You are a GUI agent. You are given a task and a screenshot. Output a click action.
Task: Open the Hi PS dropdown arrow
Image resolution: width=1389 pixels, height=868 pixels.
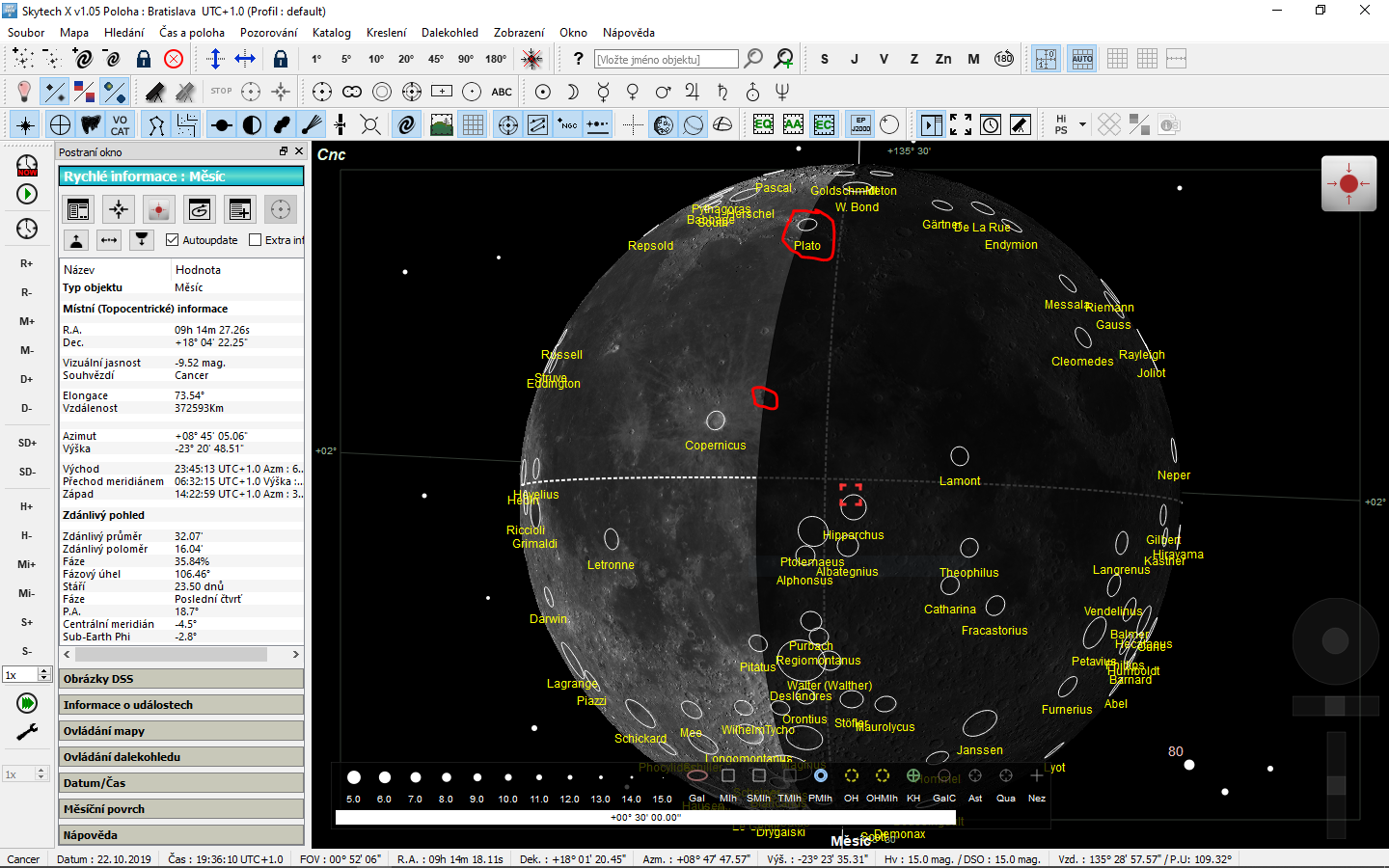[1082, 123]
